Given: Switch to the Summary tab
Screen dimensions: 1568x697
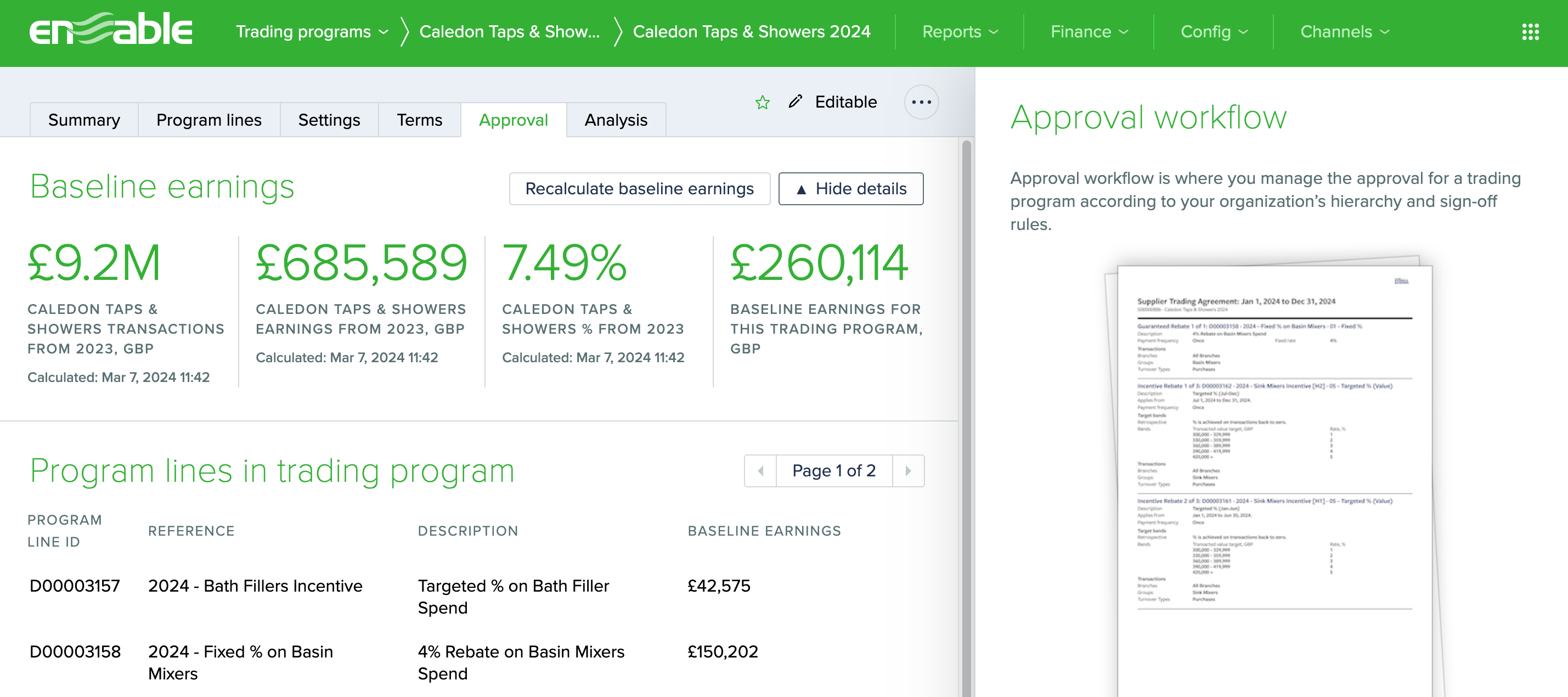Looking at the screenshot, I should coord(84,120).
